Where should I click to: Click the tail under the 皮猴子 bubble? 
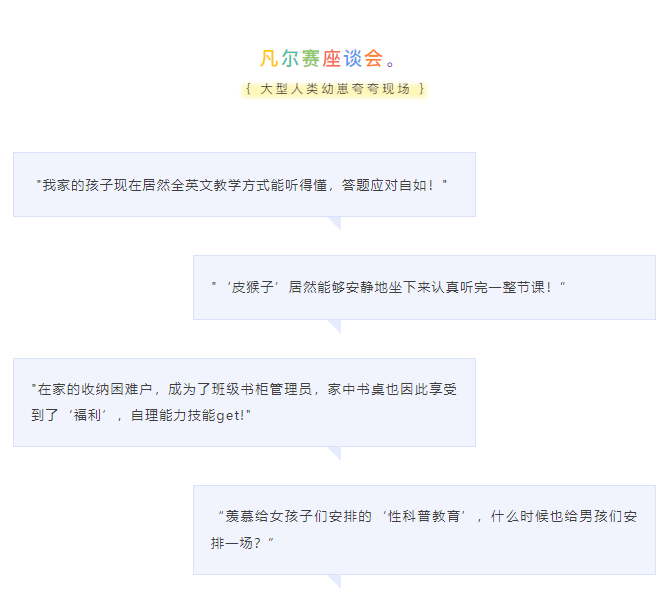[x=335, y=325]
